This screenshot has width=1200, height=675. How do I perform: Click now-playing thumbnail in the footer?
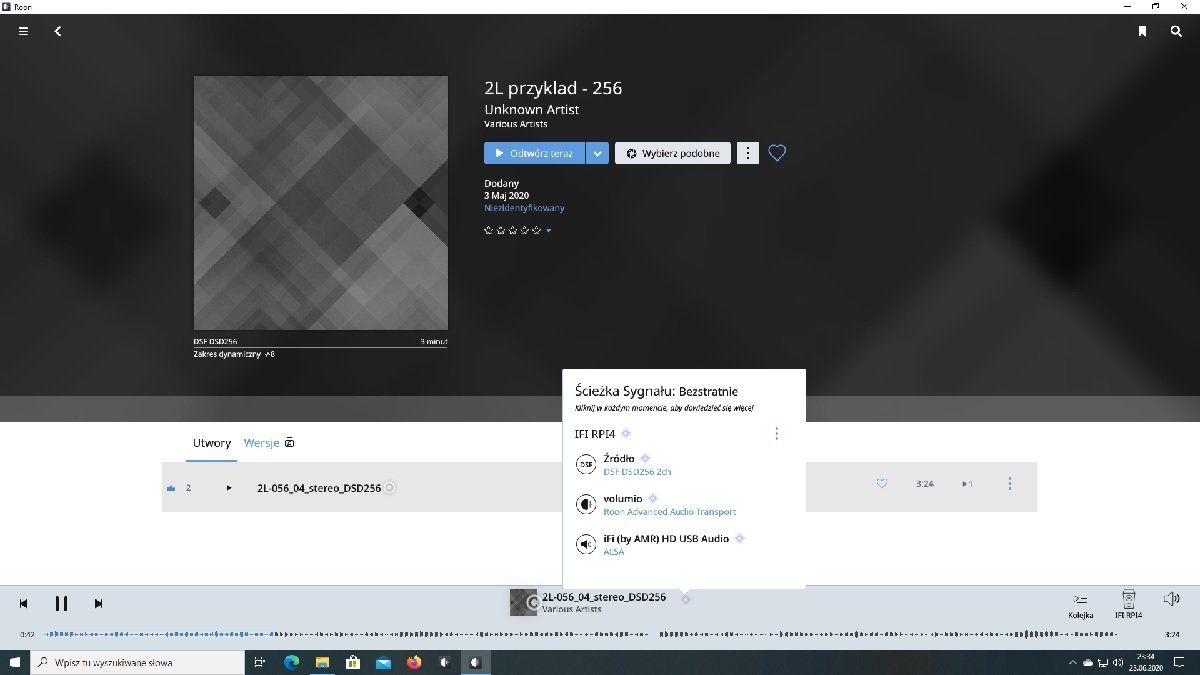tap(524, 602)
